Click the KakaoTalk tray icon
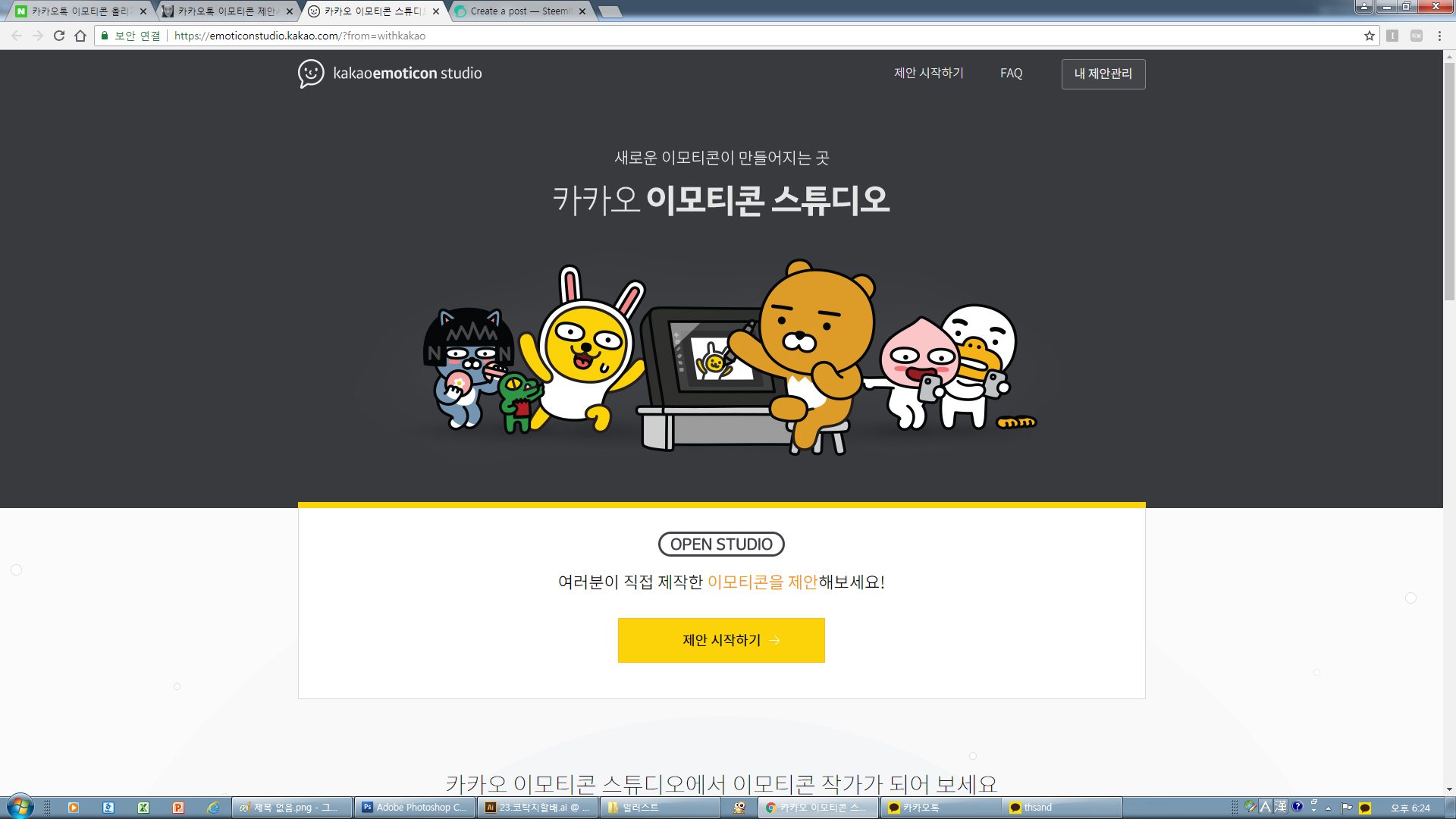Image resolution: width=1456 pixels, height=819 pixels. [x=1365, y=808]
